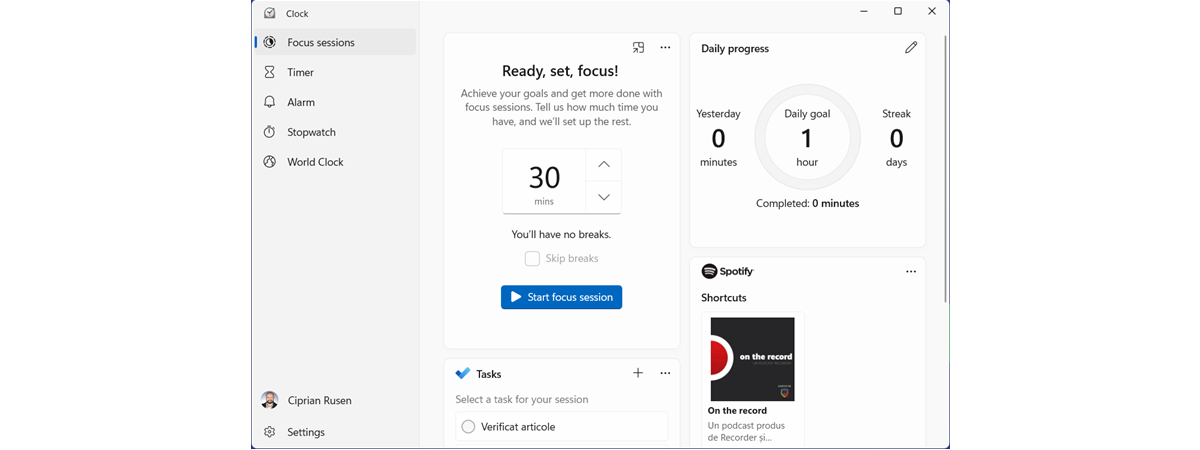1200x450 pixels.
Task: Edit daily goal with pencil icon
Action: point(911,48)
